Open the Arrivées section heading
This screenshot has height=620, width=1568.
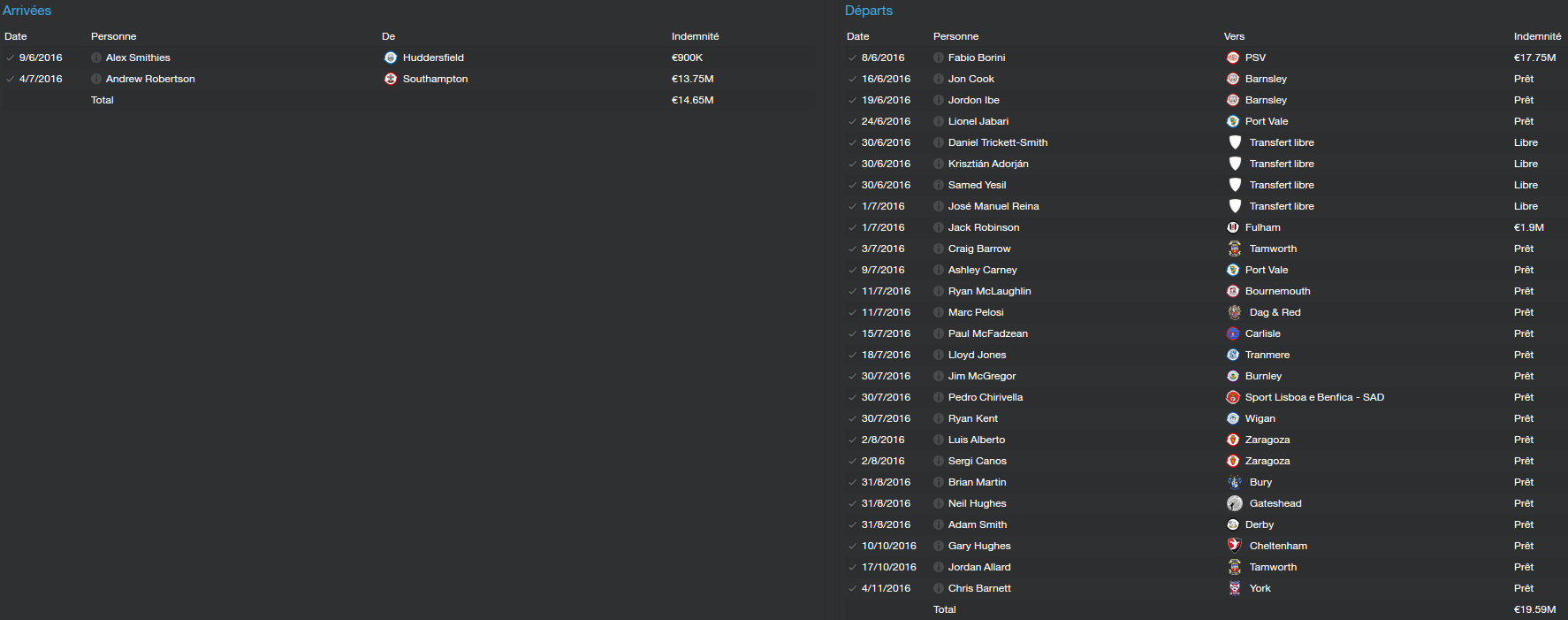click(x=27, y=11)
